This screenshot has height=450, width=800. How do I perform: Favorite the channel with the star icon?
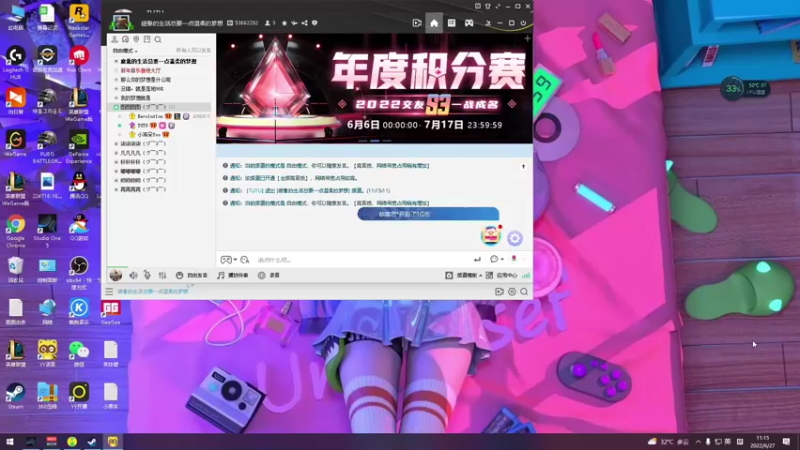(284, 23)
